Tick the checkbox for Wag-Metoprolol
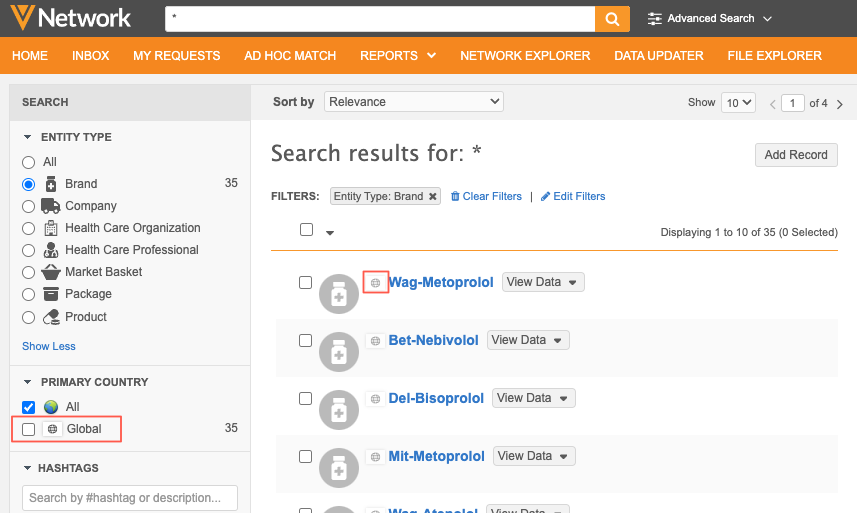This screenshot has width=857, height=513. [306, 282]
